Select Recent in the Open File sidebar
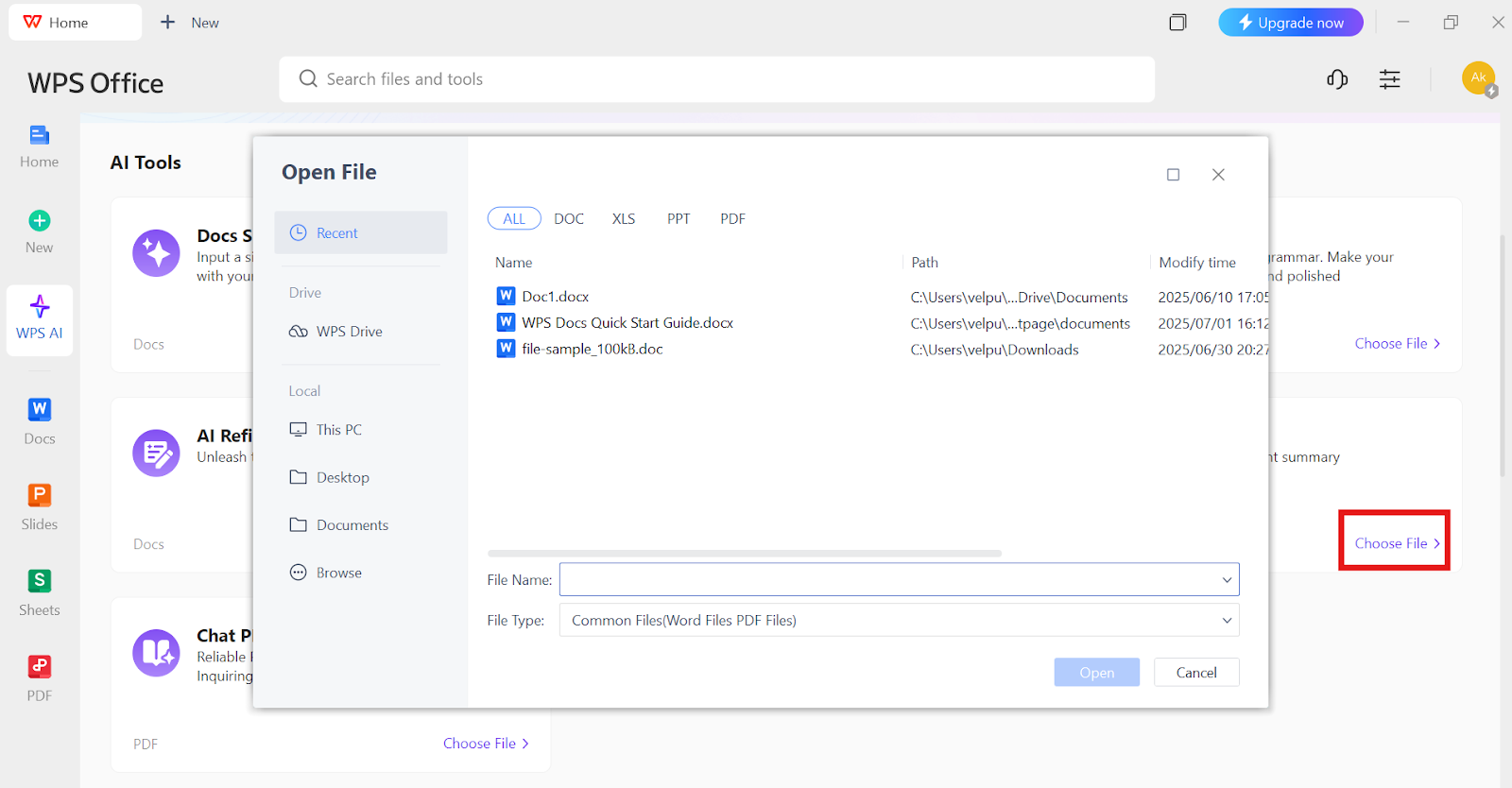Screen dimensions: 1512x788 pyautogui.click(x=361, y=232)
